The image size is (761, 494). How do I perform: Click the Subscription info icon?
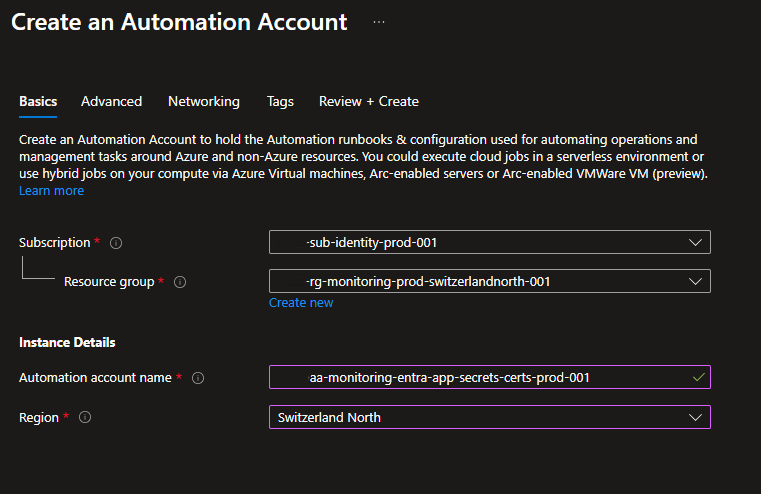click(116, 243)
